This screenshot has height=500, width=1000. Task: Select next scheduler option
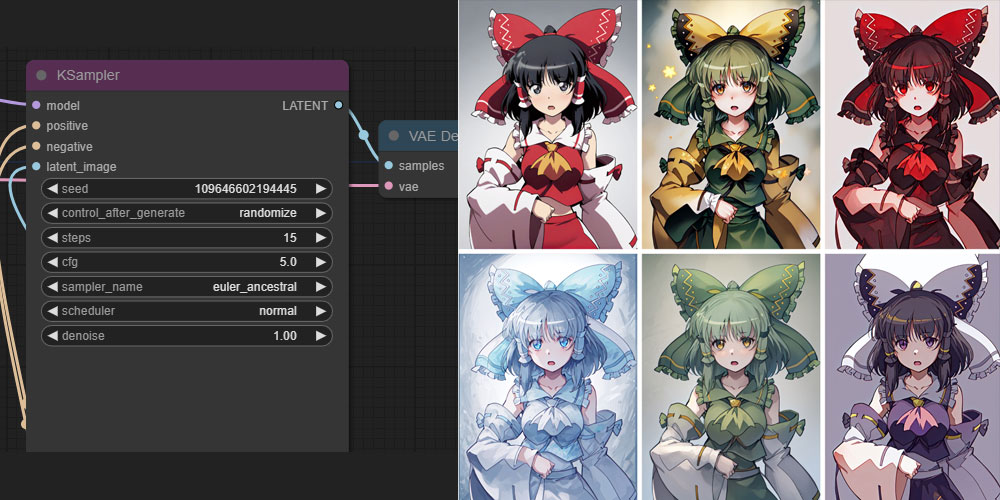pos(321,311)
